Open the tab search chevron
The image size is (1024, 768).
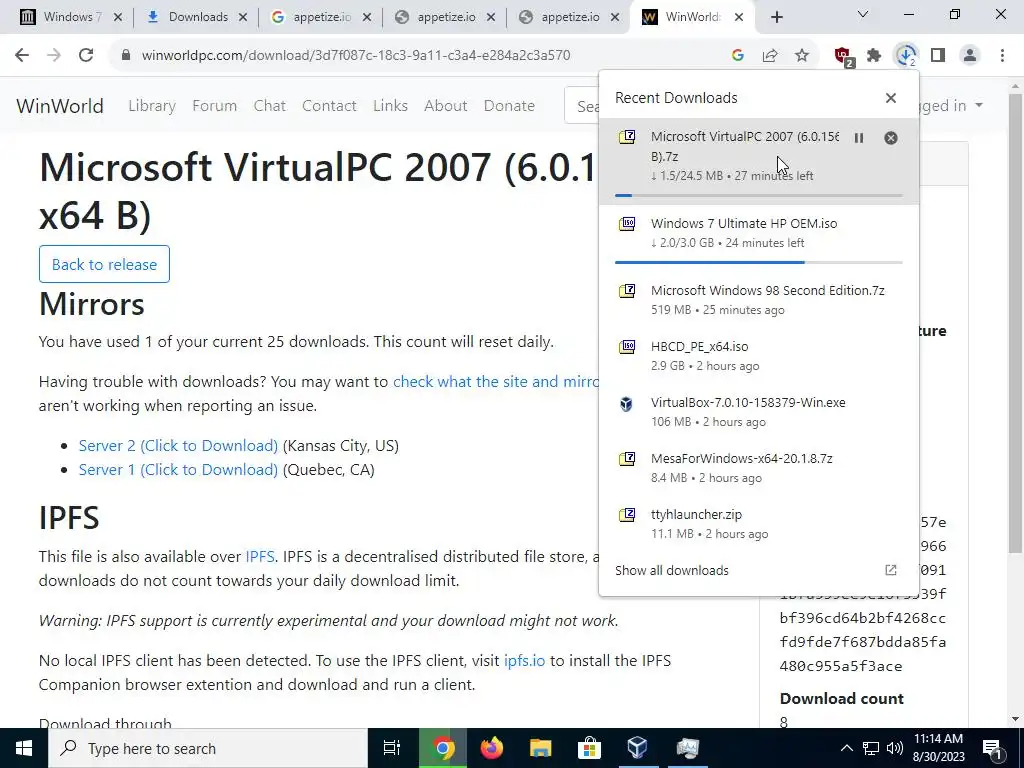pyautogui.click(x=863, y=14)
